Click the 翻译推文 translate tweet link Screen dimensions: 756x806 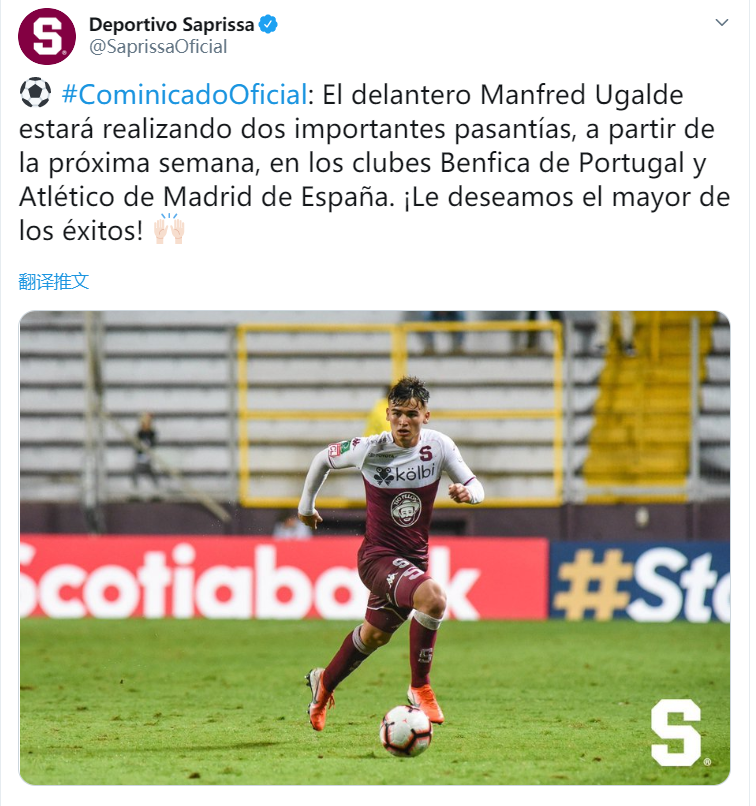(x=53, y=281)
